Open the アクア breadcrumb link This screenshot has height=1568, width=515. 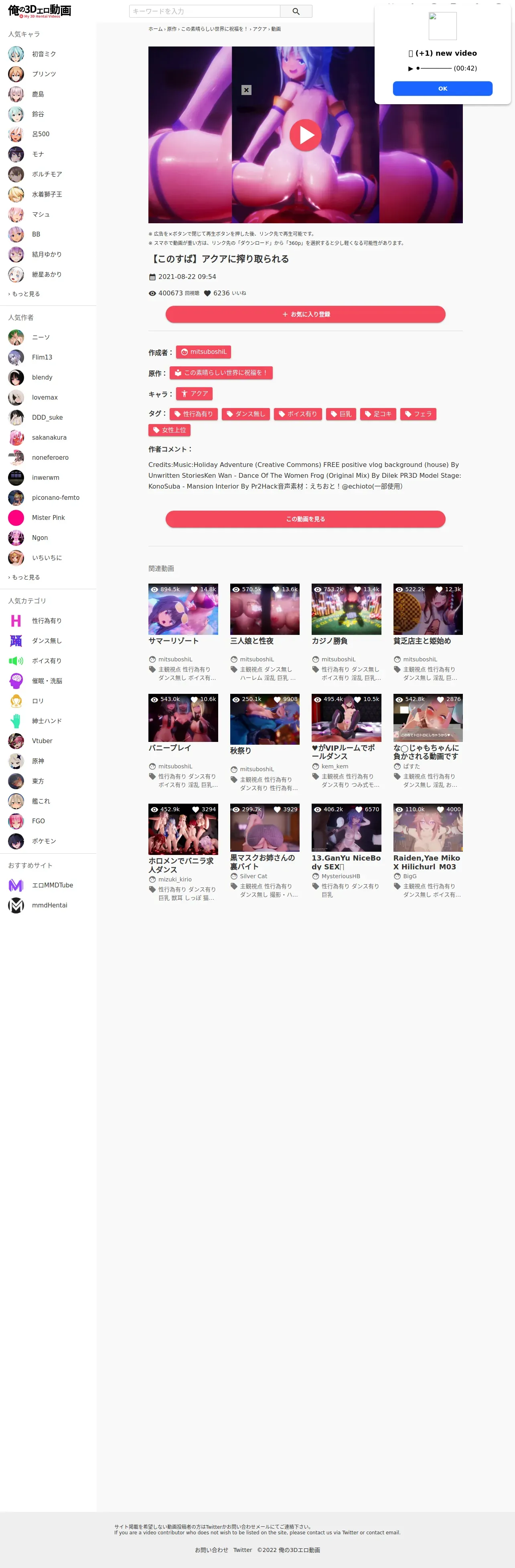[260, 29]
